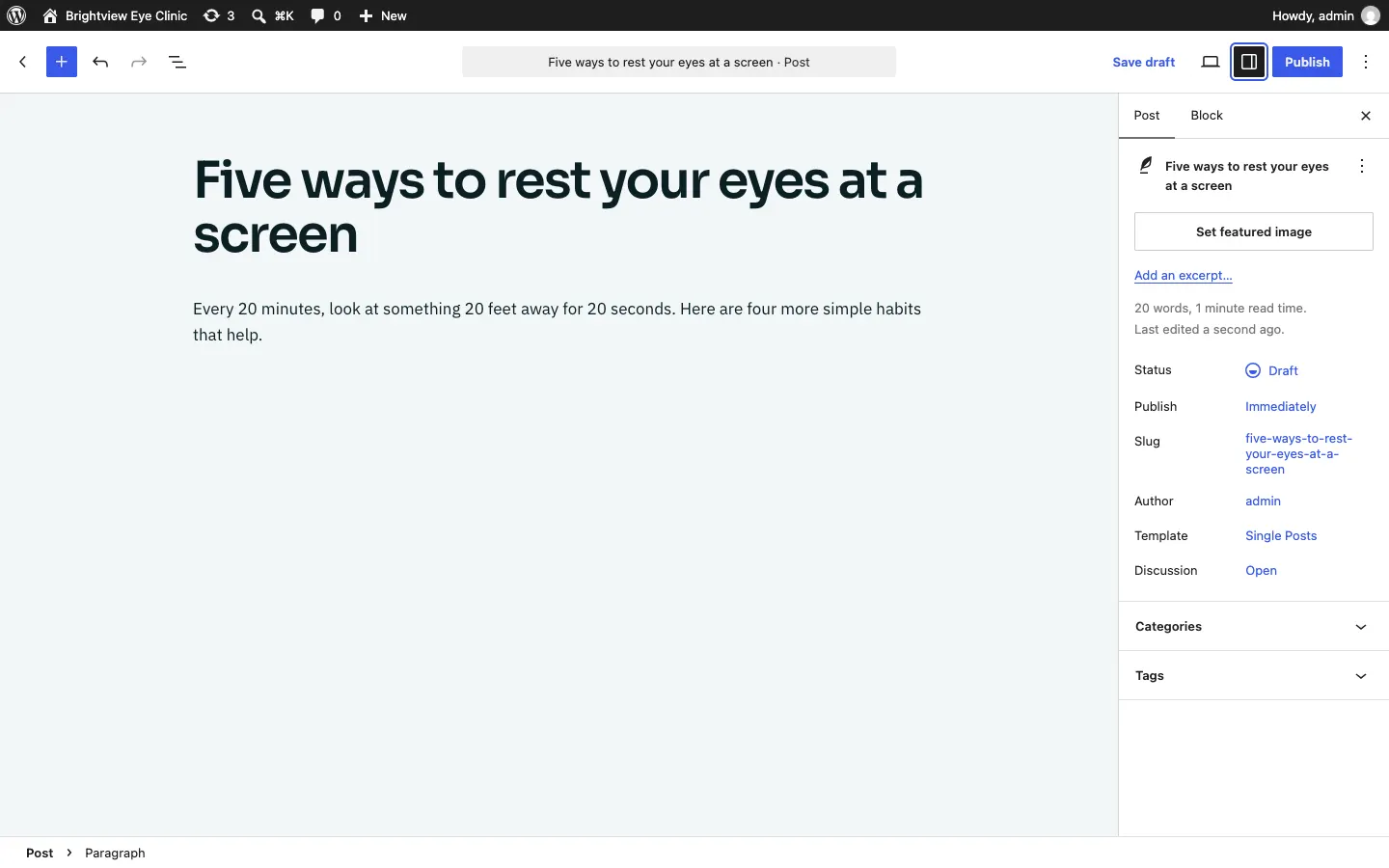Edit the slug five-ways-to-rest-your-eyes-at-a-screen

pyautogui.click(x=1298, y=453)
